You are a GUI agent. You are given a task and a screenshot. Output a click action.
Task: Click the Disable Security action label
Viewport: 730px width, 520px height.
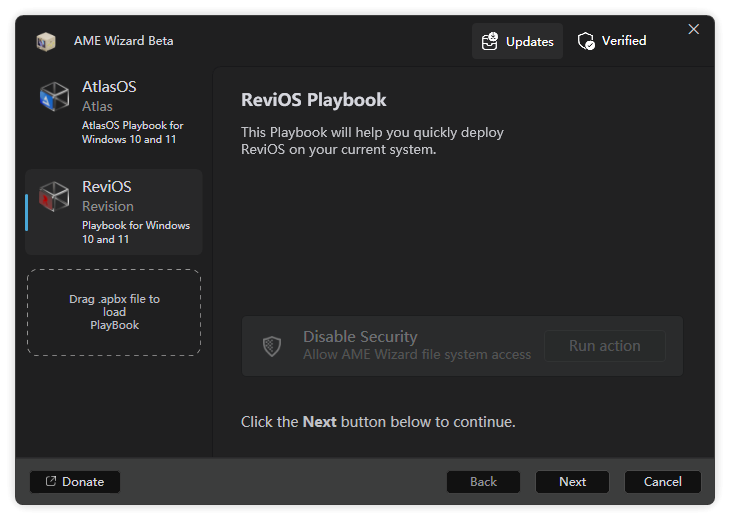[x=360, y=337]
